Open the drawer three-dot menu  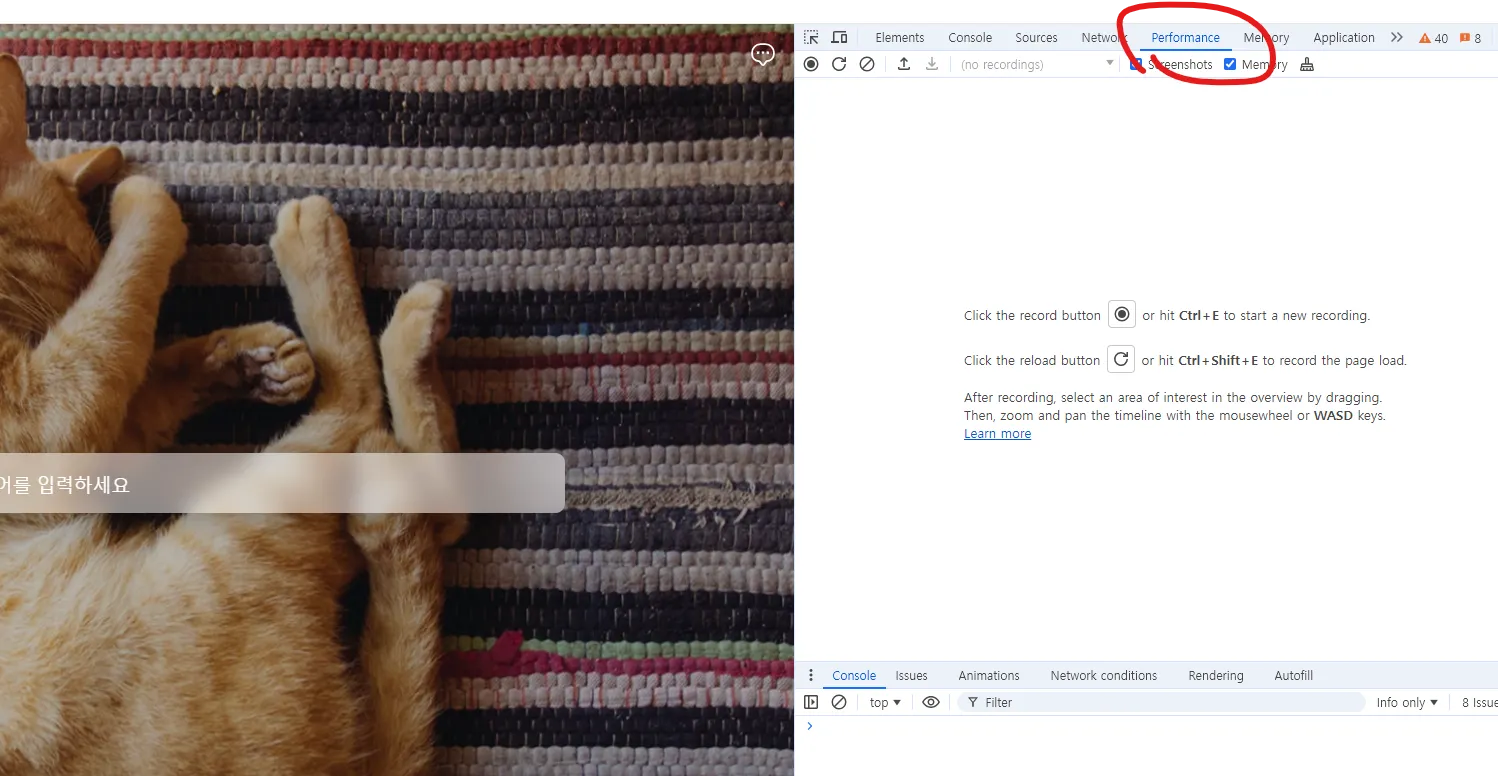click(811, 675)
